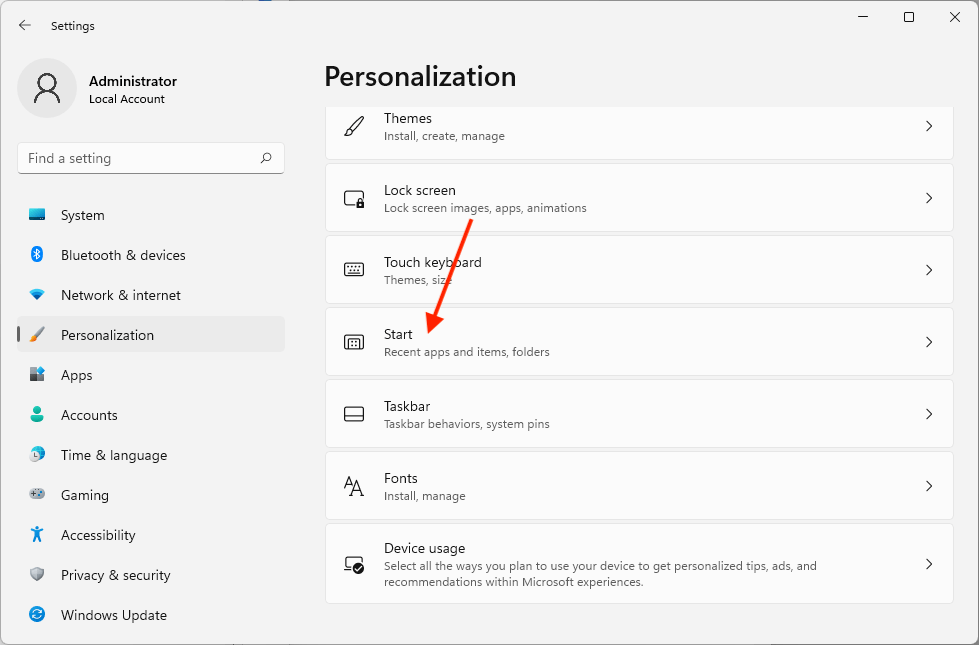This screenshot has width=979, height=645.
Task: Click the Time & language globe icon
Action: pyautogui.click(x=37, y=455)
